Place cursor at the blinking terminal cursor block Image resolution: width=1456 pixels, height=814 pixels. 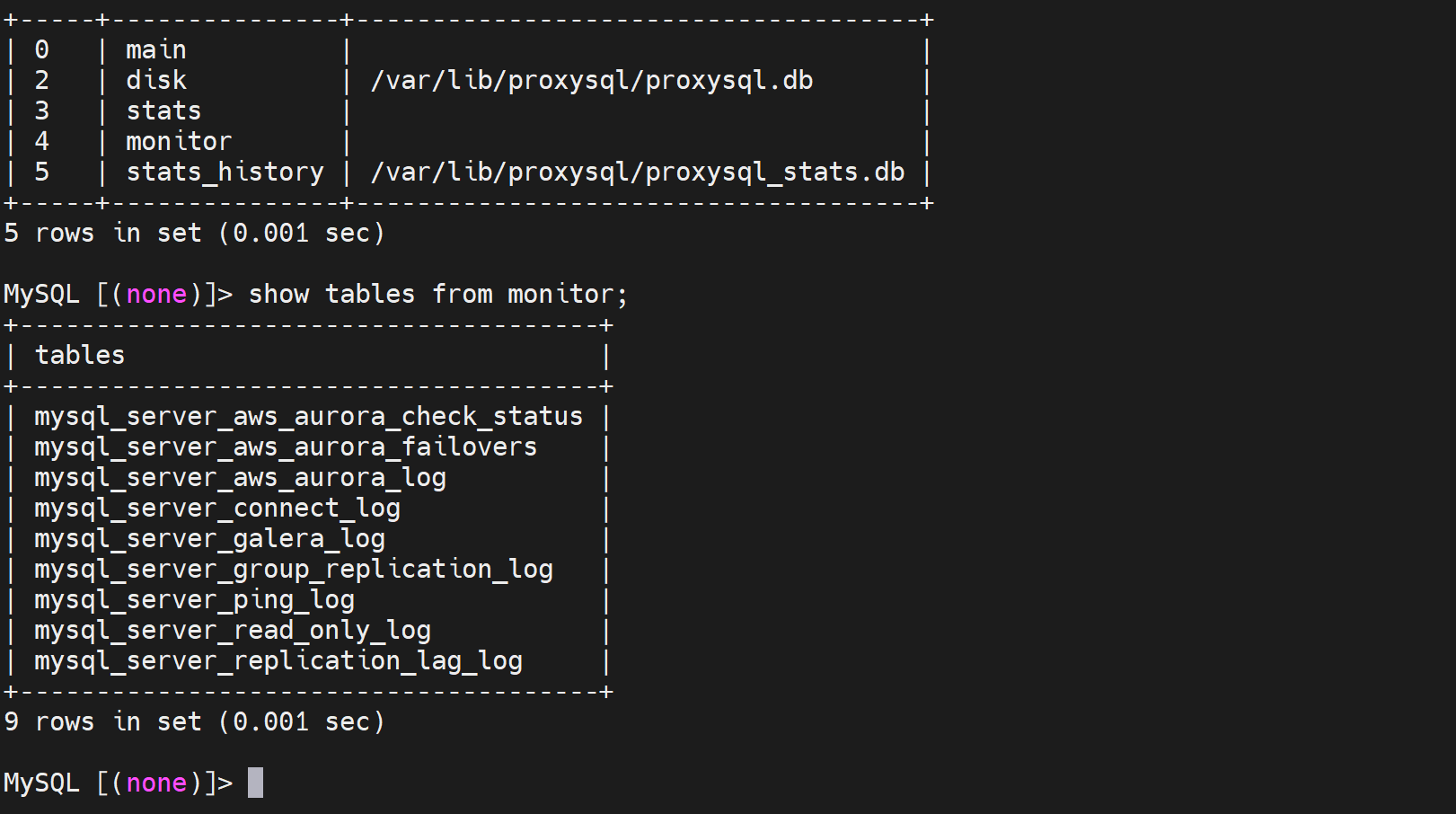pos(256,783)
